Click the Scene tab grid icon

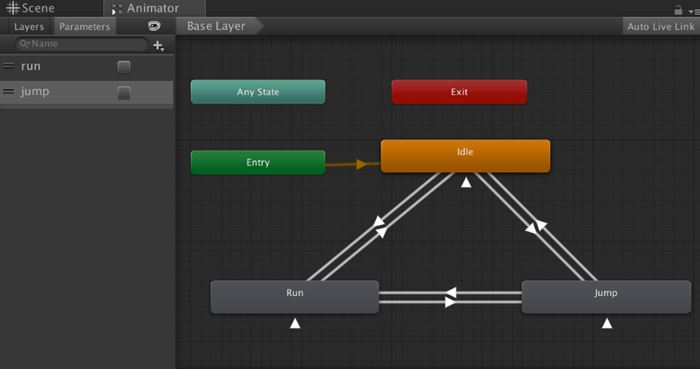[x=12, y=8]
